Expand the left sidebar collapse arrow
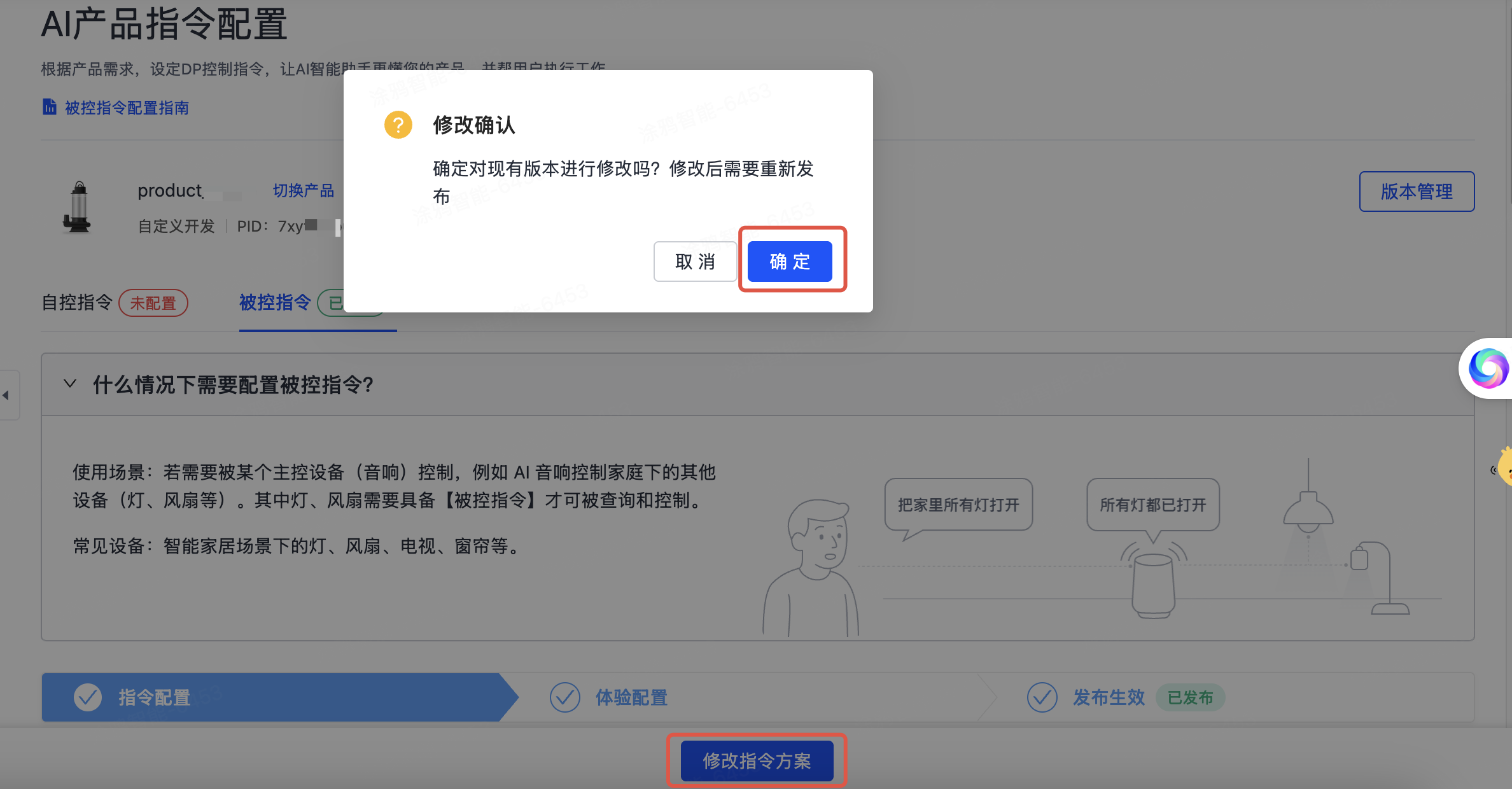This screenshot has height=789, width=1512. click(6, 395)
